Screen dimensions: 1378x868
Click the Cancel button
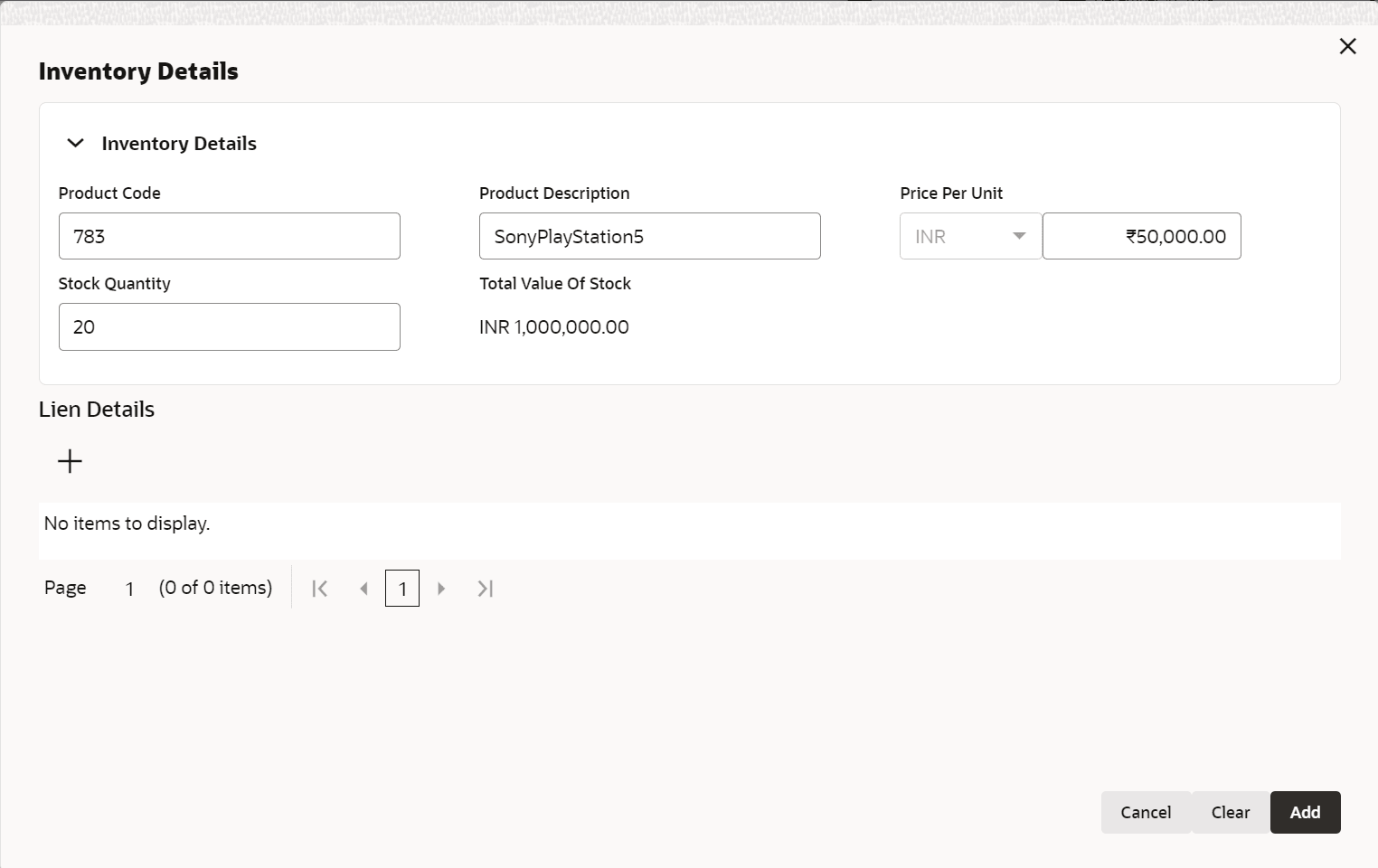click(1146, 812)
